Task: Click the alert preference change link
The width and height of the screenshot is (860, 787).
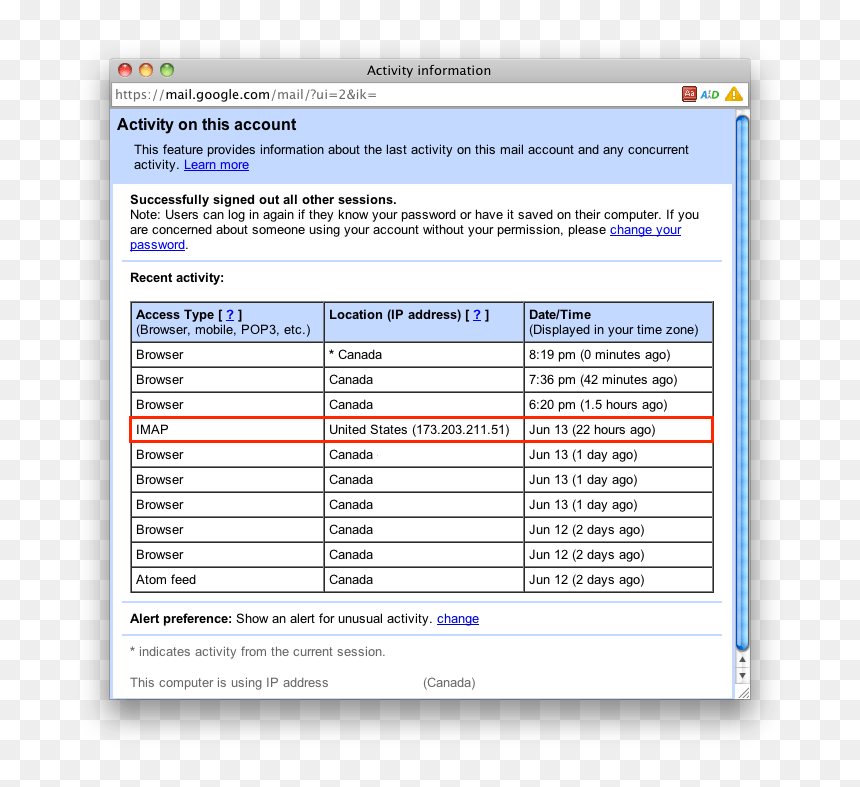Action: (x=457, y=619)
